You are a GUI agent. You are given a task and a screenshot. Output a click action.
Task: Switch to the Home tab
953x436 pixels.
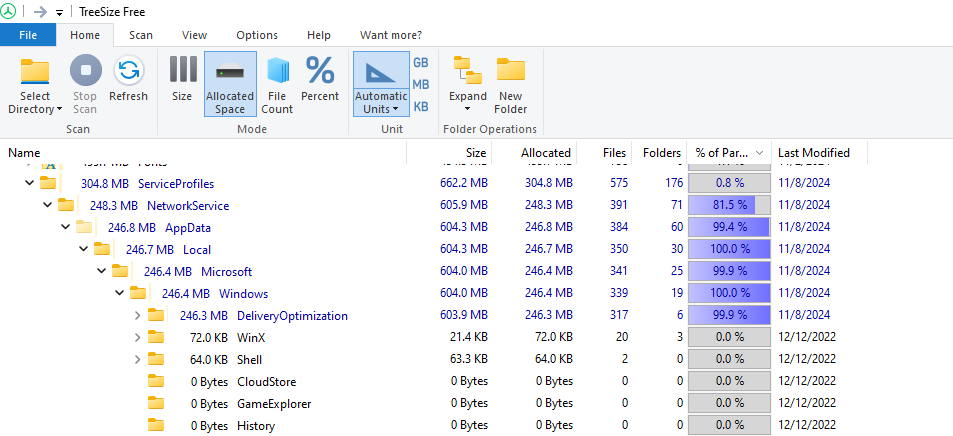coord(84,35)
